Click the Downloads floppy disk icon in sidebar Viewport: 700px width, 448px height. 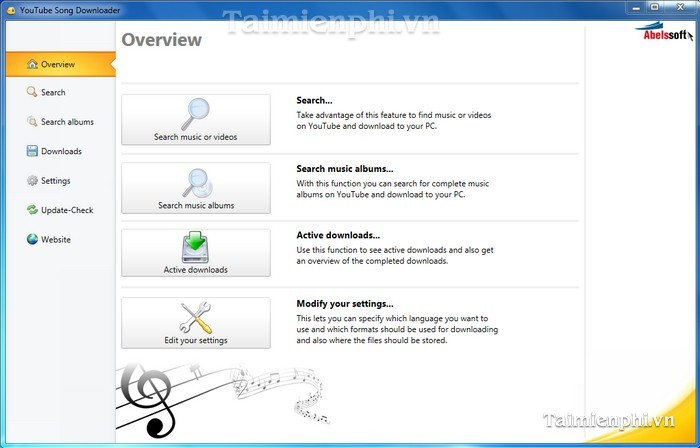click(32, 151)
